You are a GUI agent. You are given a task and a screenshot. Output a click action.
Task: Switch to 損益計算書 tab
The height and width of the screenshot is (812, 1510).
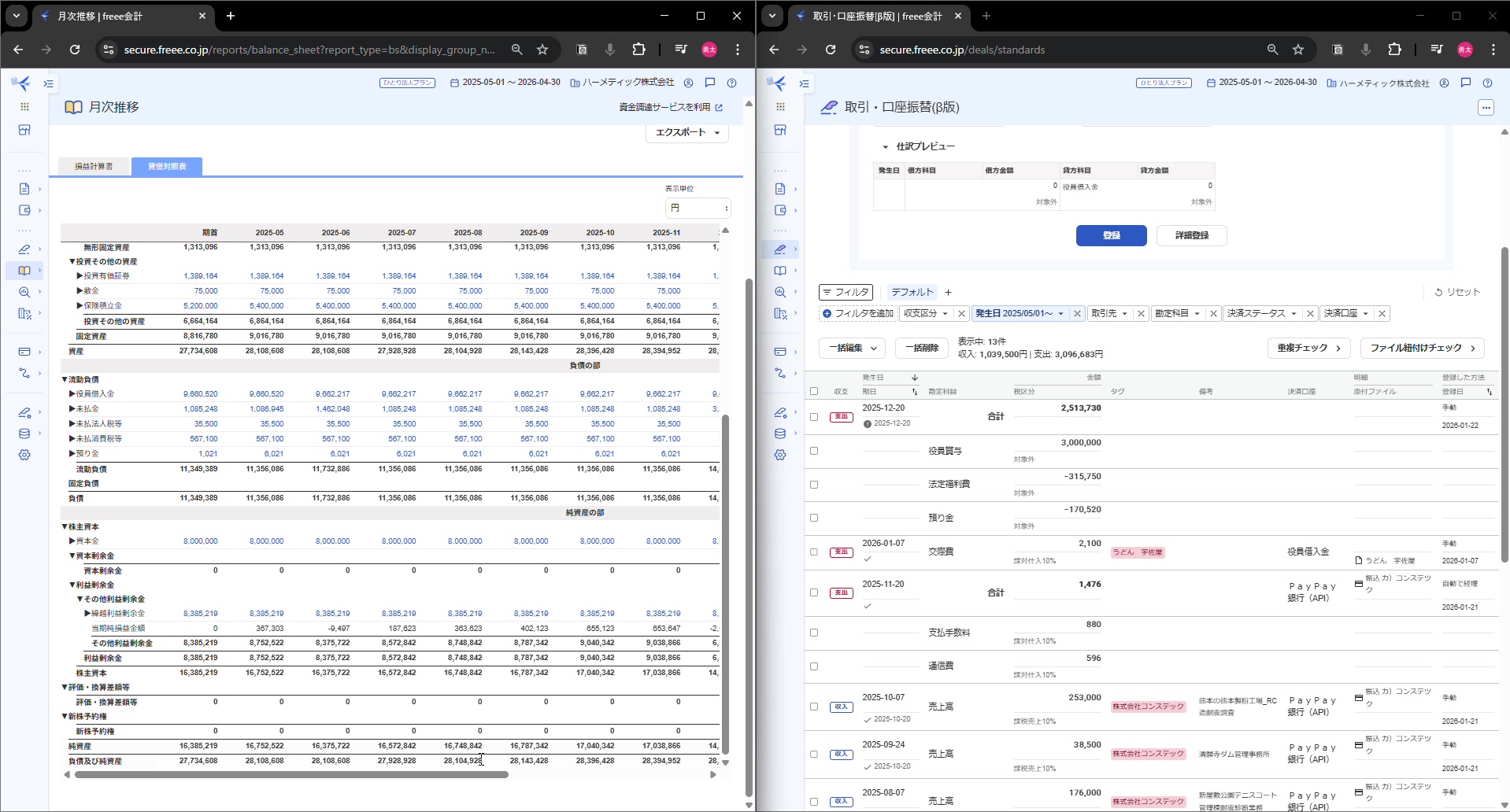(94, 167)
